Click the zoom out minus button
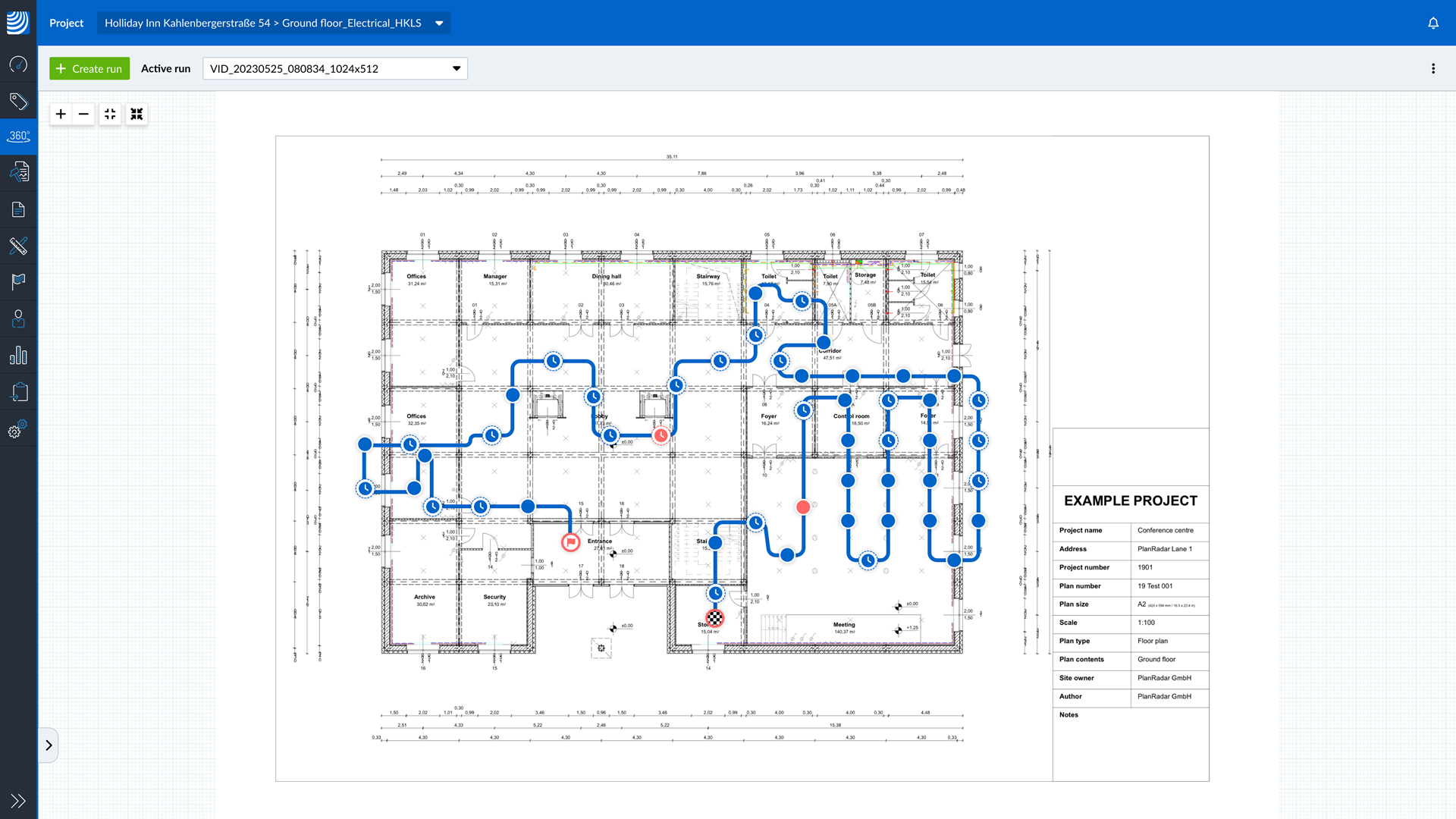The width and height of the screenshot is (1456, 819). coord(83,114)
